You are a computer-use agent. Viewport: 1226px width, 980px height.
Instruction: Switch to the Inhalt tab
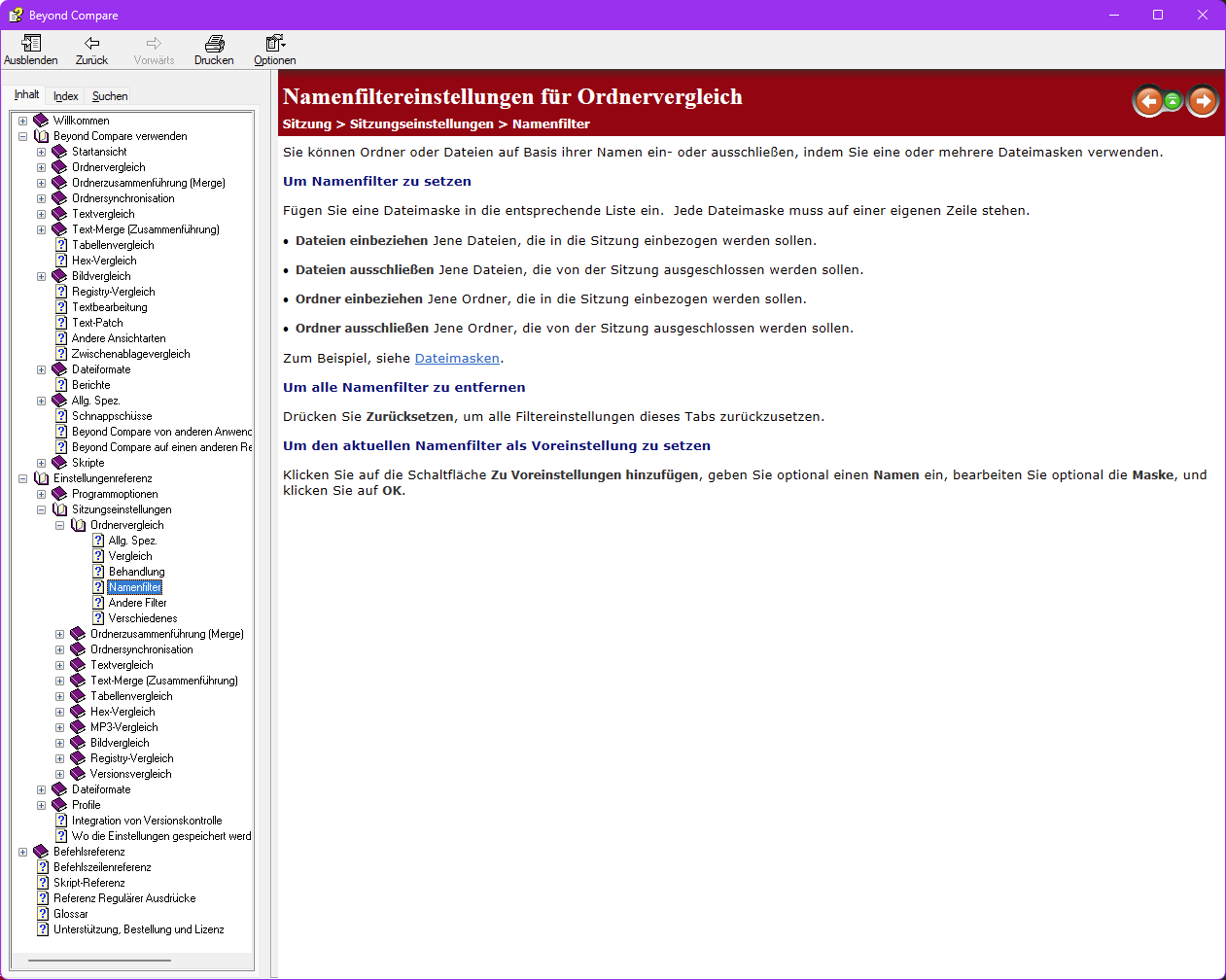tap(26, 94)
